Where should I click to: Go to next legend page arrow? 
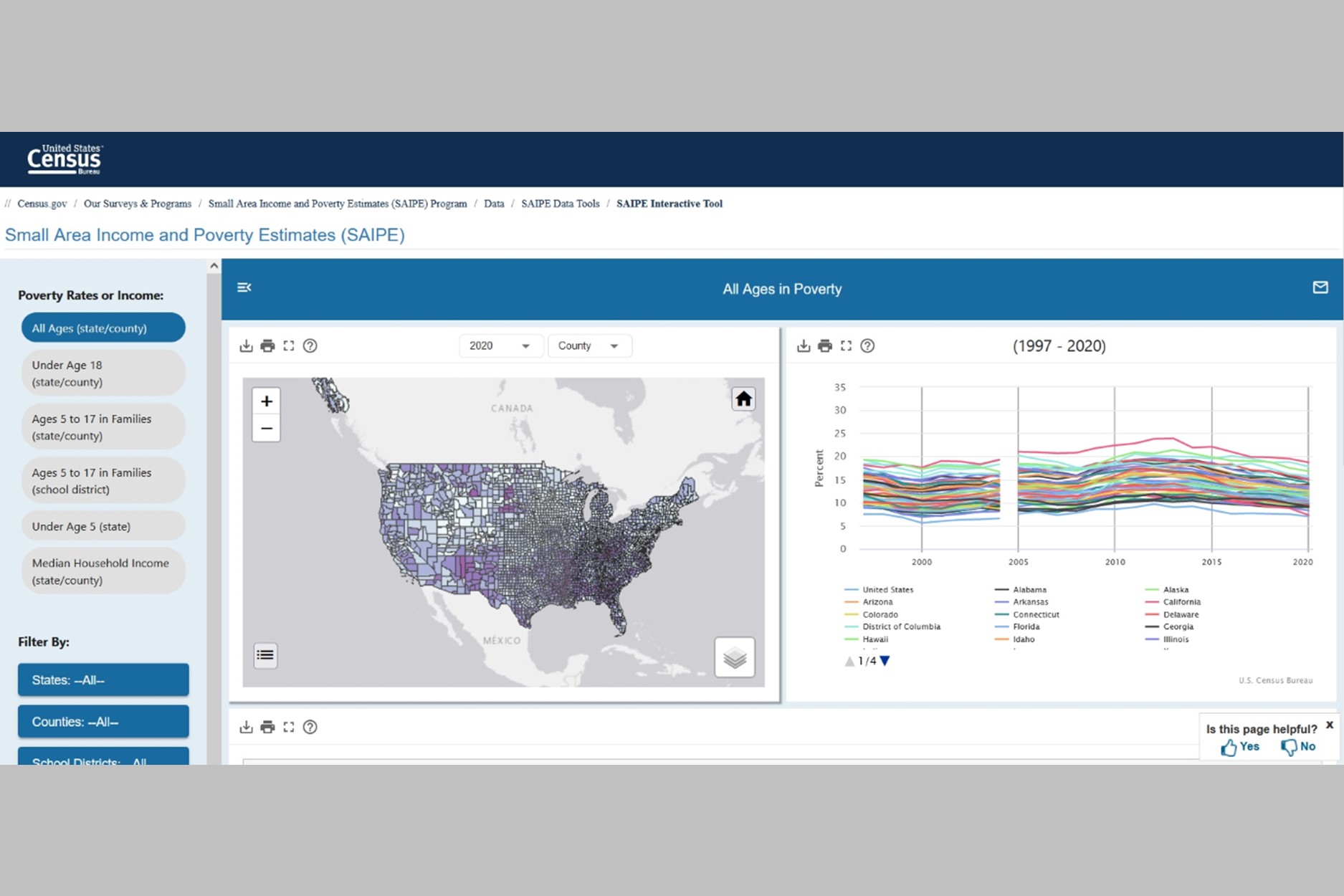[x=885, y=661]
